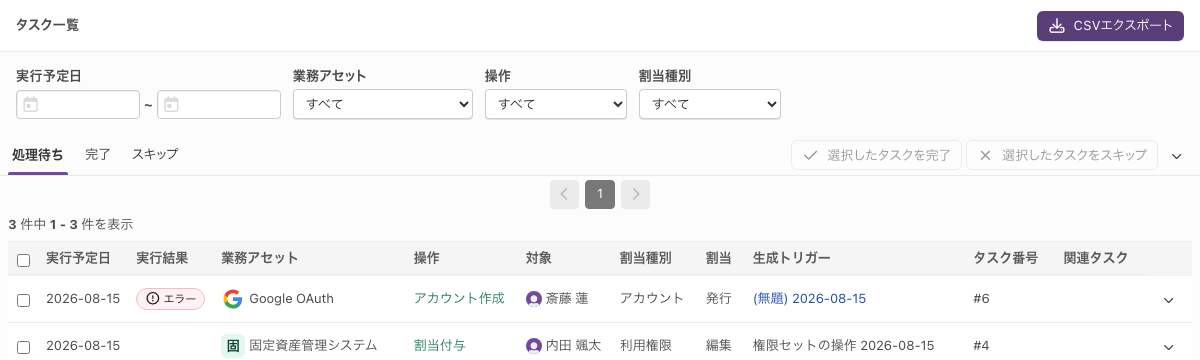Click 選択したタスクを完了 button
Image resolution: width=1200 pixels, height=360 pixels.
[876, 156]
